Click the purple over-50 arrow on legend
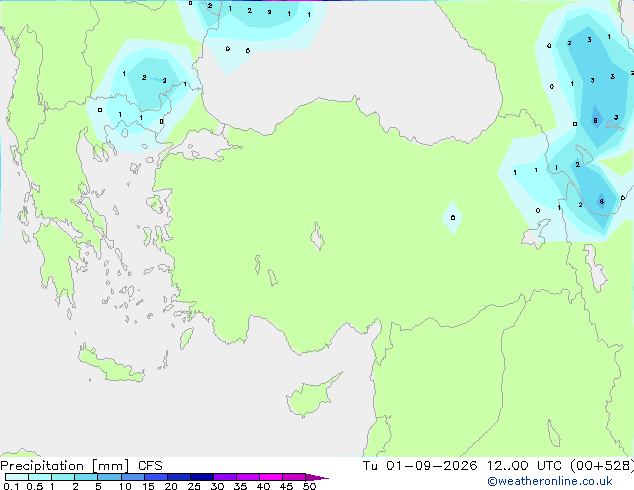634x490 pixels. click(x=317, y=477)
